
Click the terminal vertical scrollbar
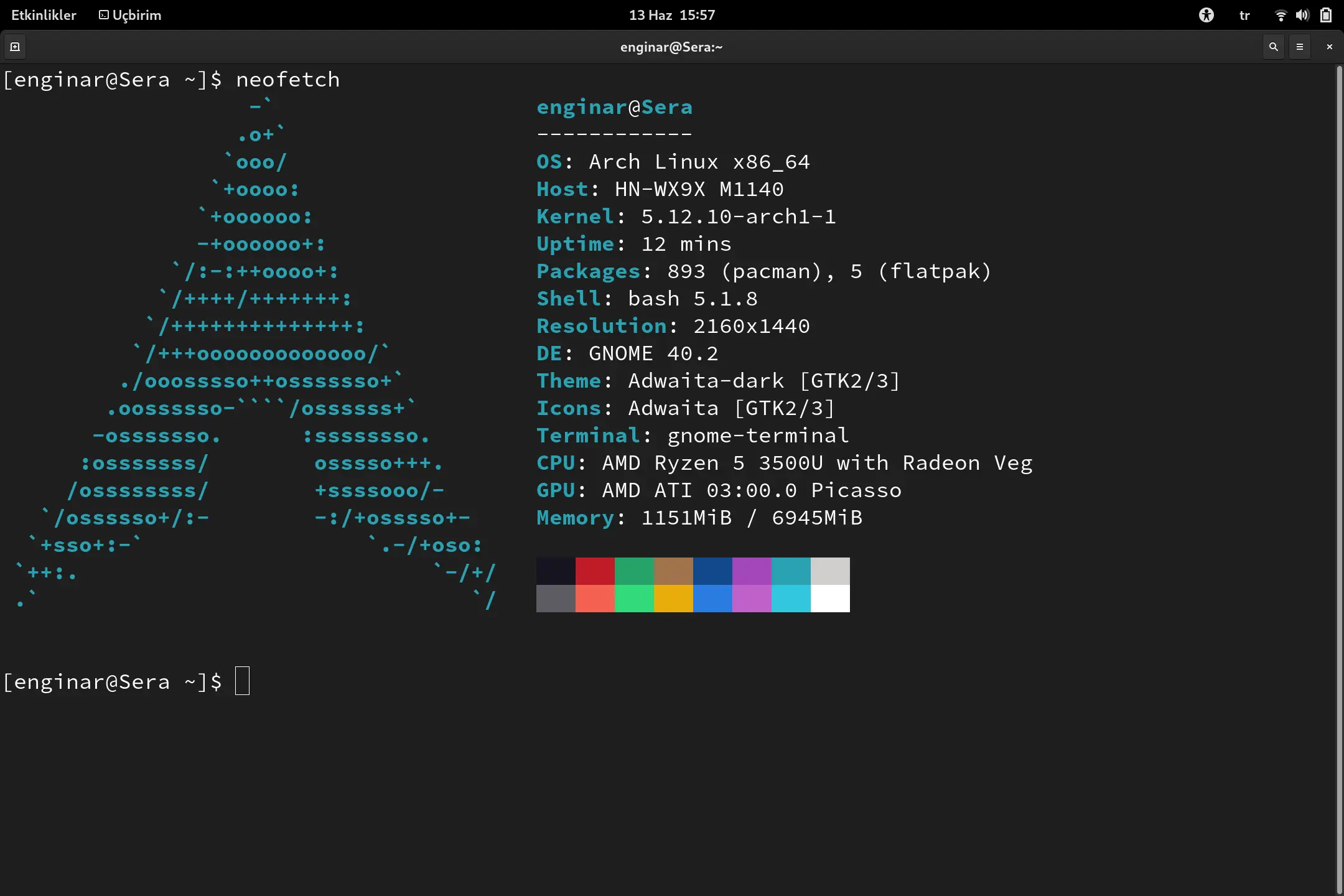coord(1339,479)
